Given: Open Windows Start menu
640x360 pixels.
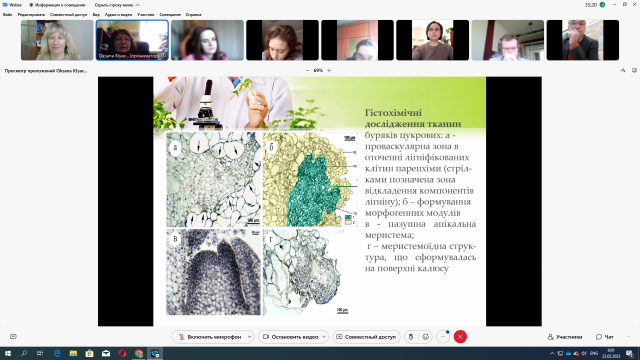Looking at the screenshot, I should [x=8, y=353].
